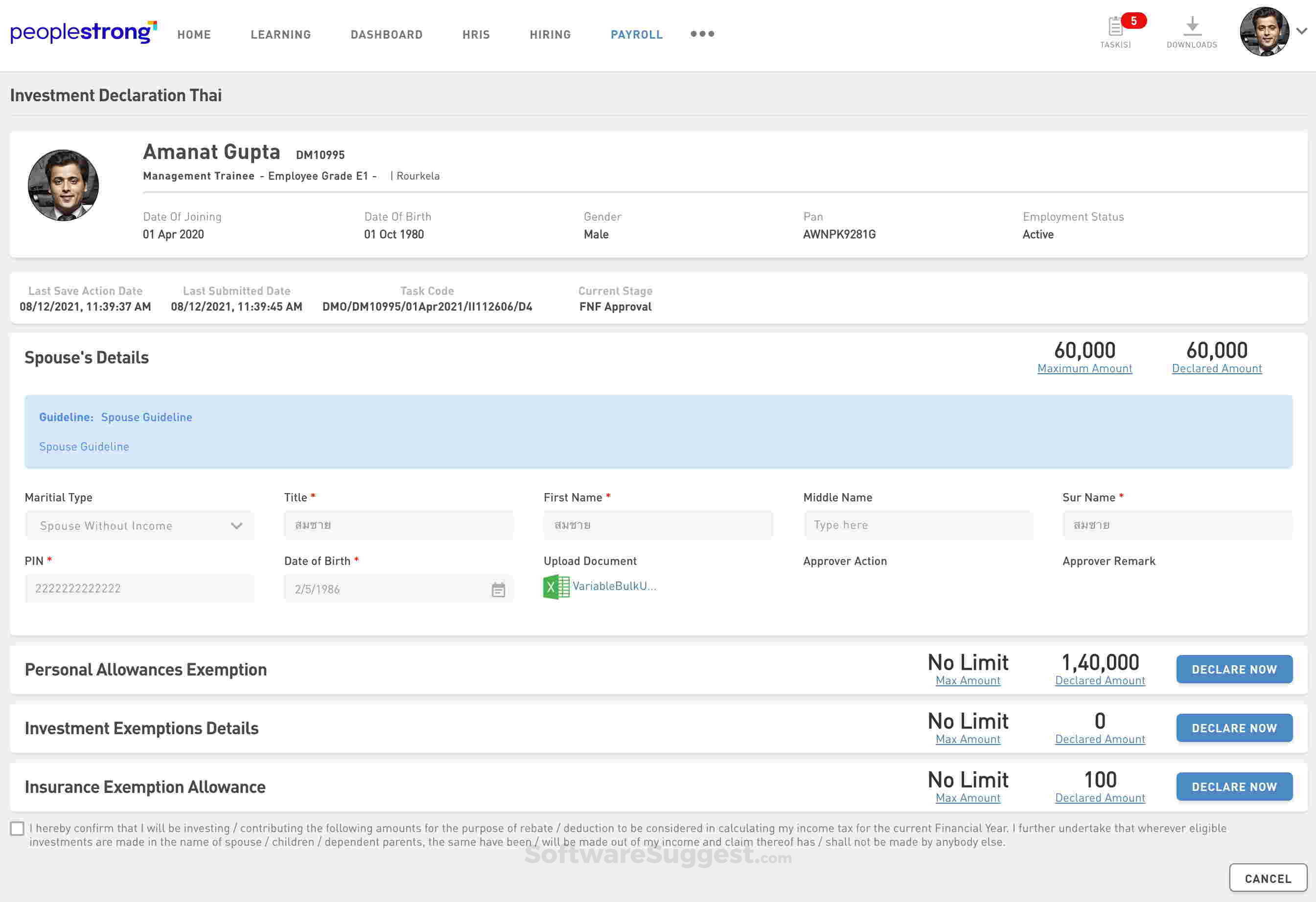Click Amanat Gupta's large profile photo
The image size is (1316, 902).
pos(64,185)
